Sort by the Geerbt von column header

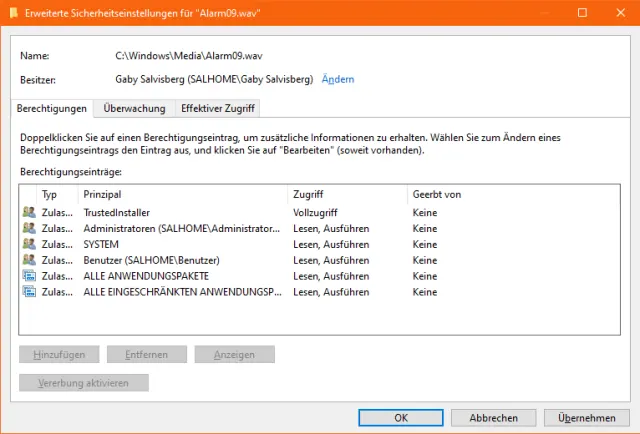point(437,194)
